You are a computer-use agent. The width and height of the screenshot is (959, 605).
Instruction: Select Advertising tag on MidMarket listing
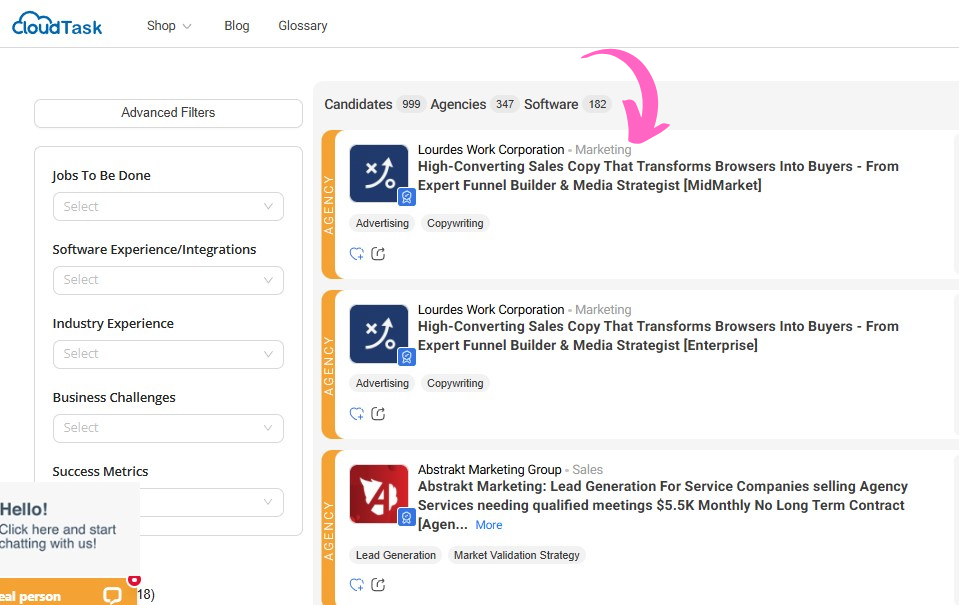[382, 223]
